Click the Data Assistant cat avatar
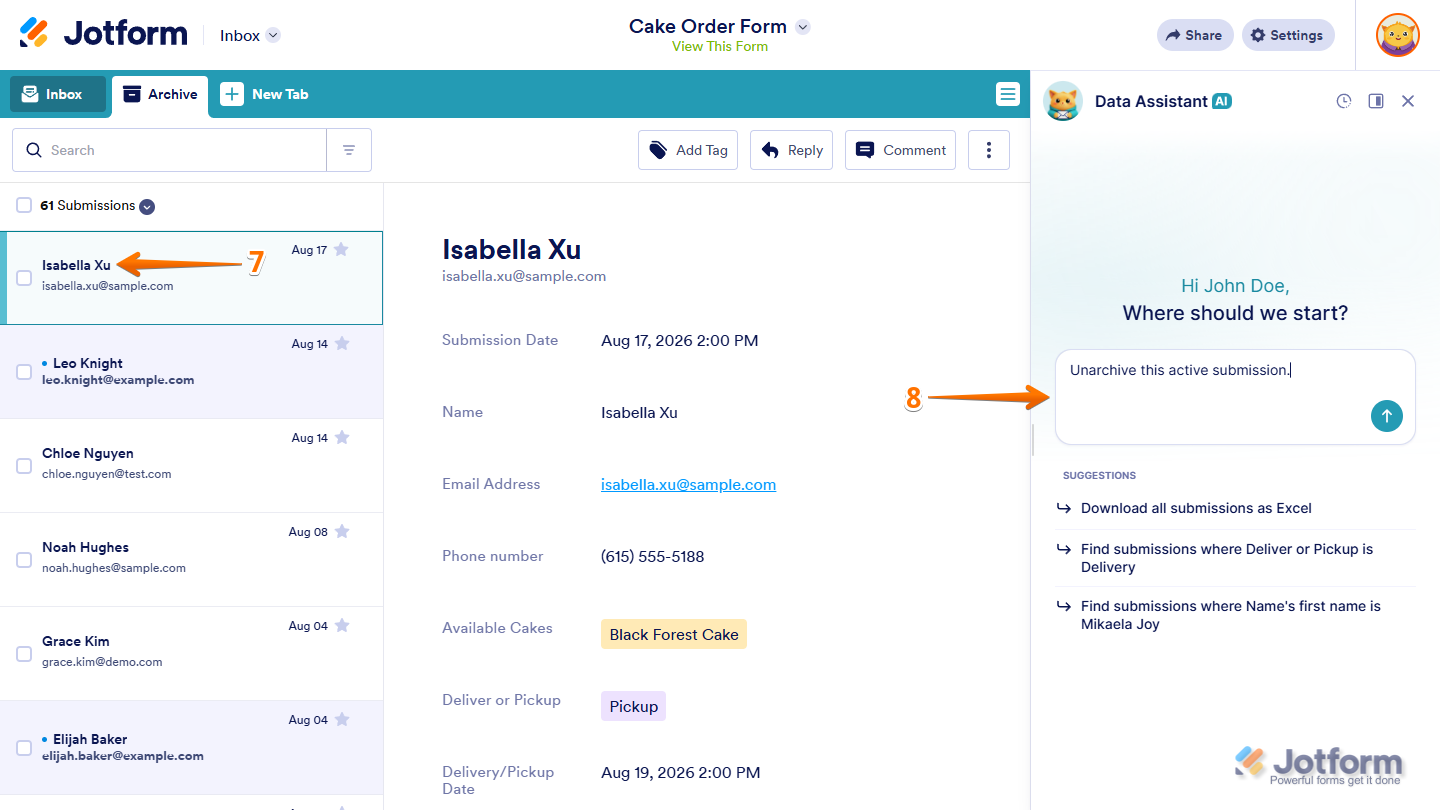This screenshot has height=810, width=1440. tap(1063, 101)
